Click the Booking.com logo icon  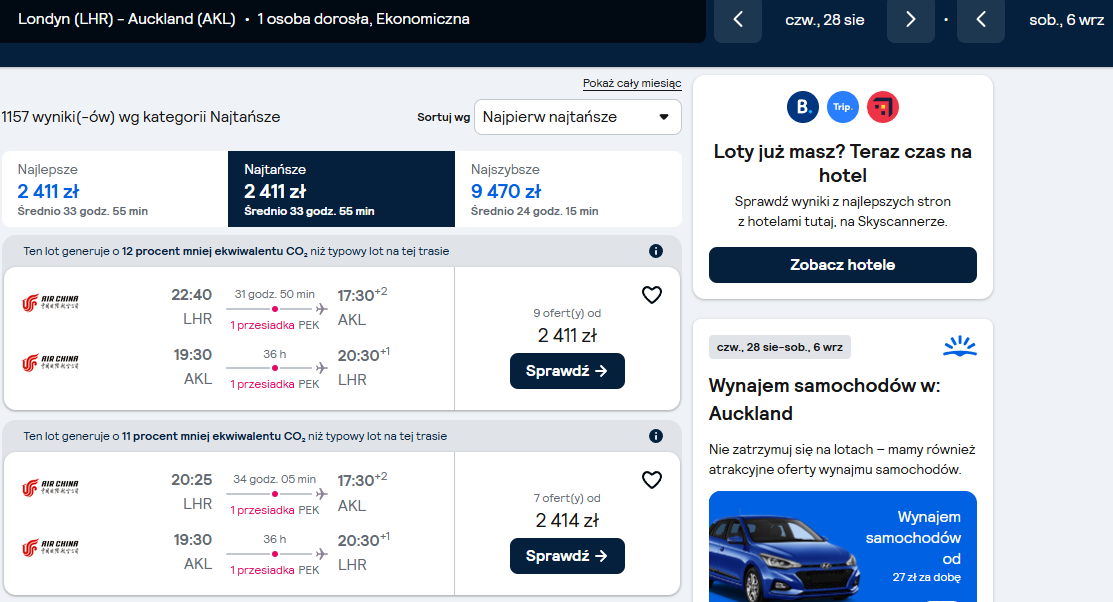click(x=803, y=107)
